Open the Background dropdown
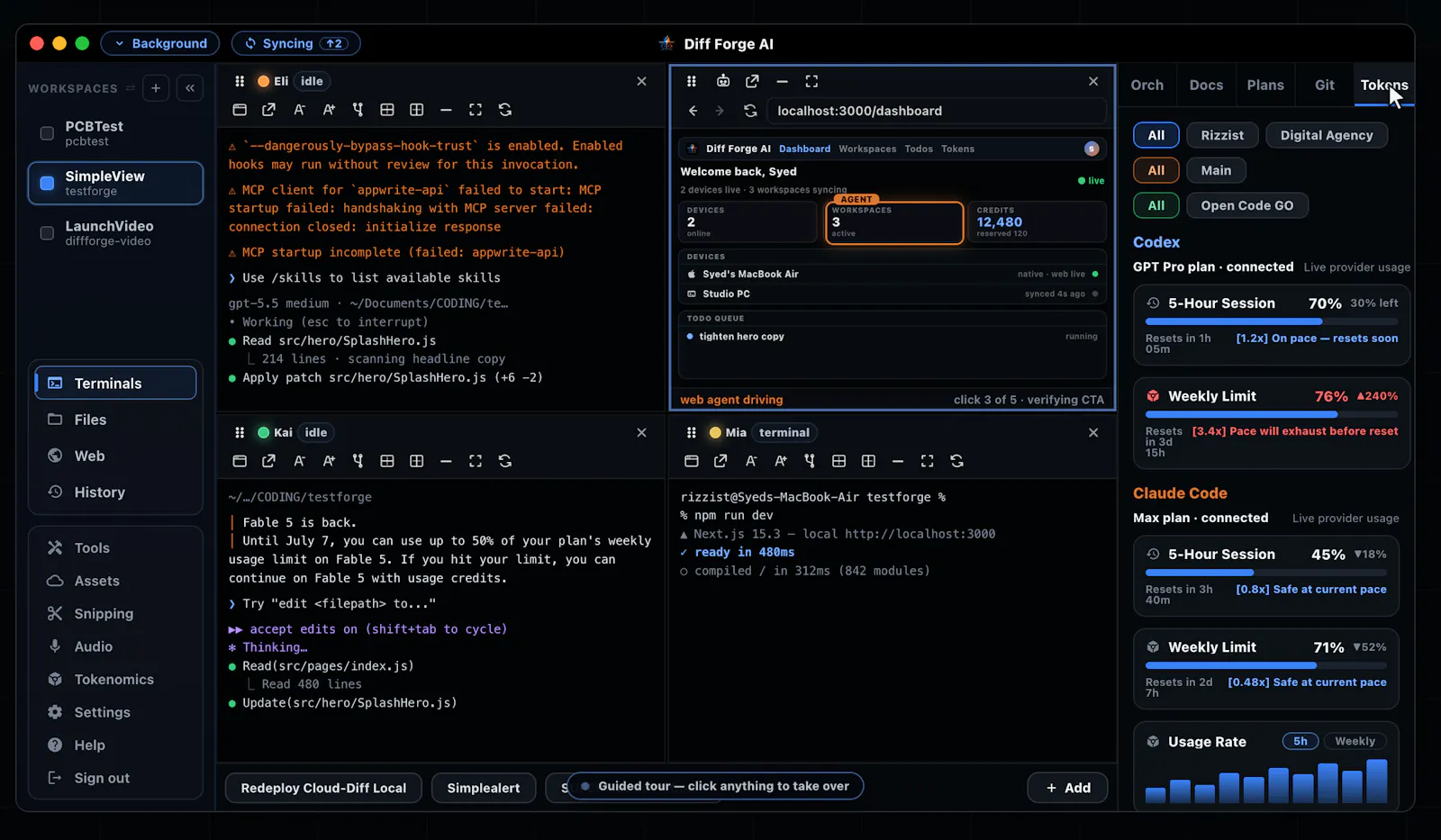1441x840 pixels. 161,43
